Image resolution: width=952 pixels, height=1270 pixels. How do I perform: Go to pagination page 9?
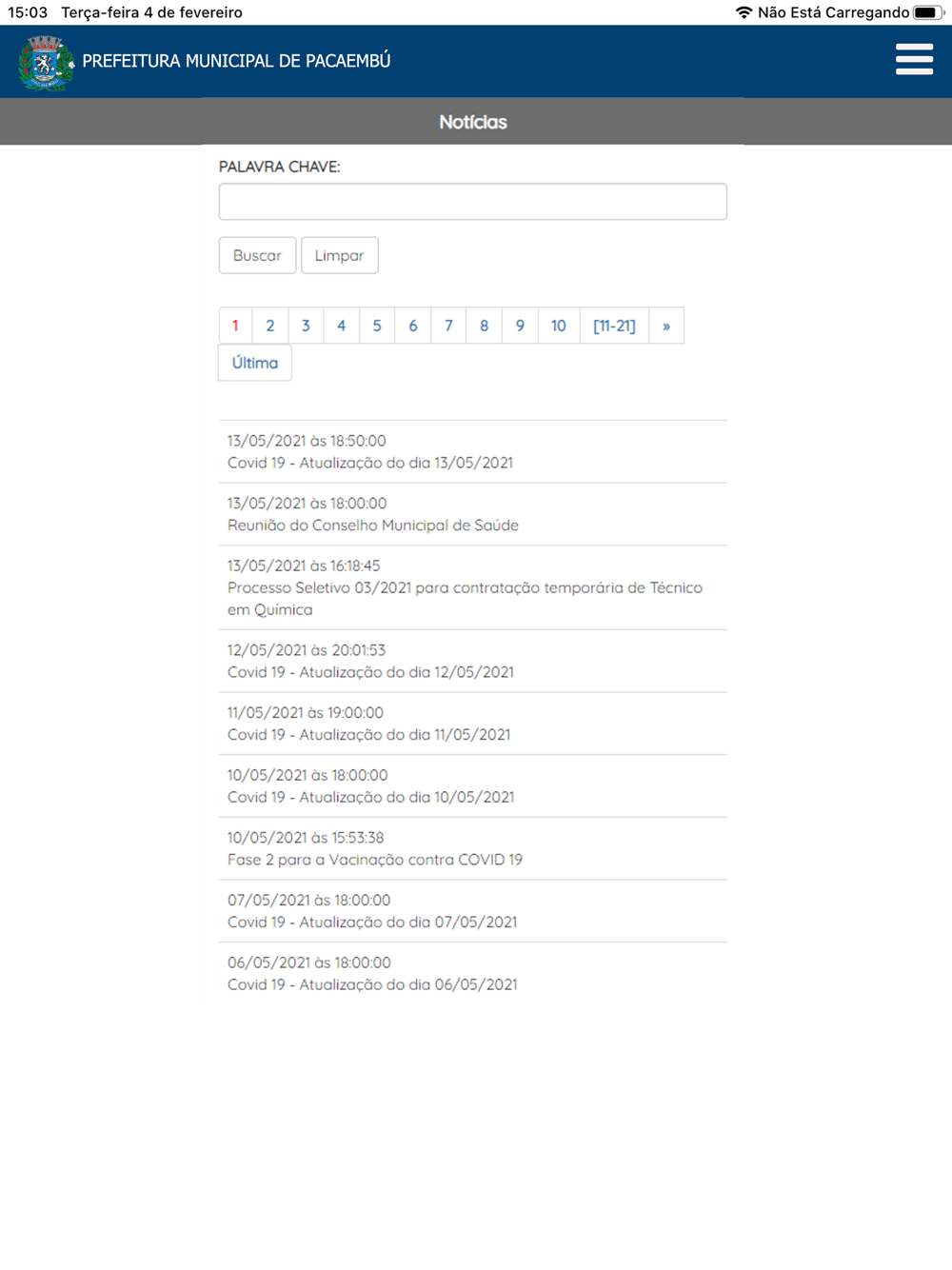[x=520, y=326]
